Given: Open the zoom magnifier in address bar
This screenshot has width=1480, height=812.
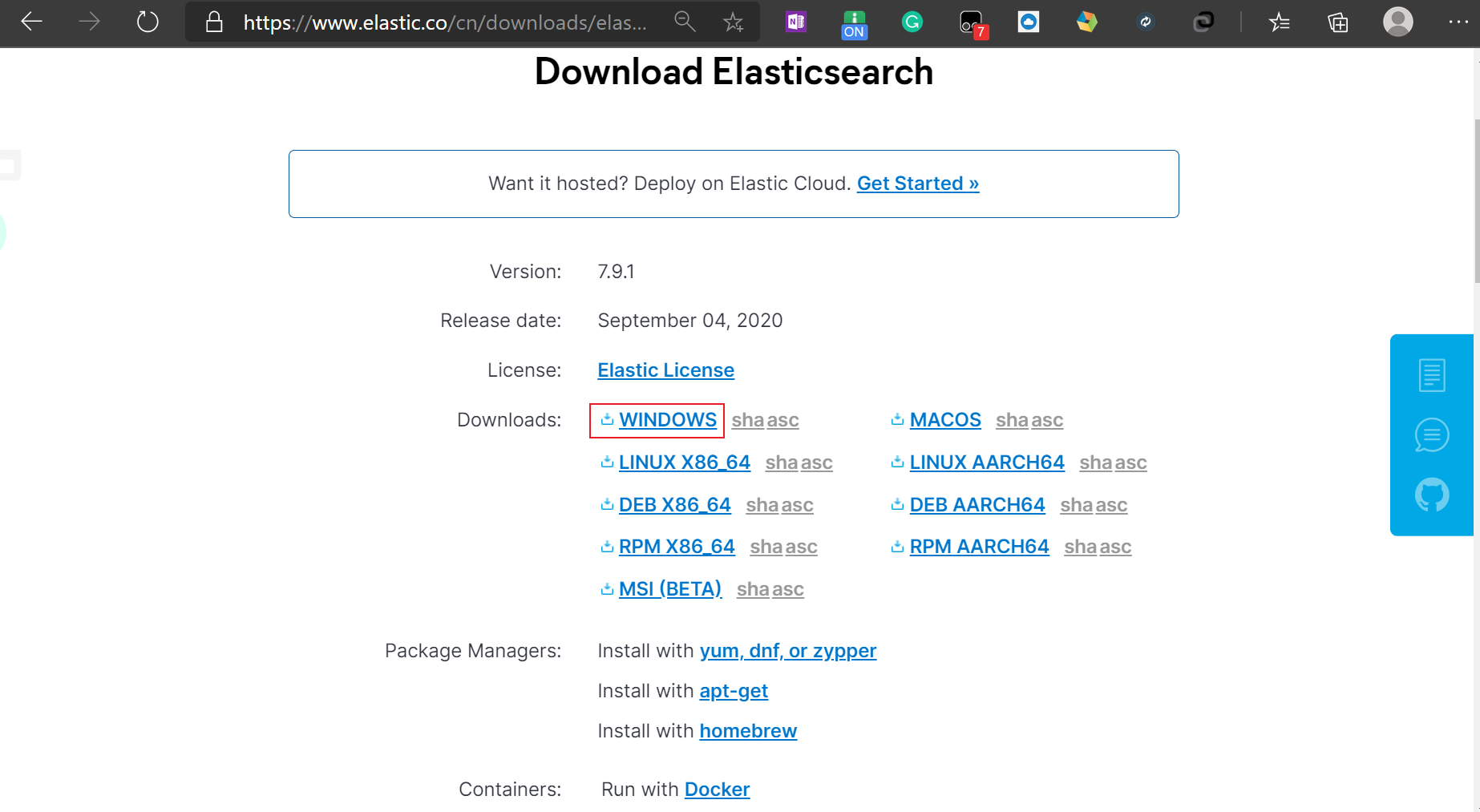Looking at the screenshot, I should (x=685, y=22).
